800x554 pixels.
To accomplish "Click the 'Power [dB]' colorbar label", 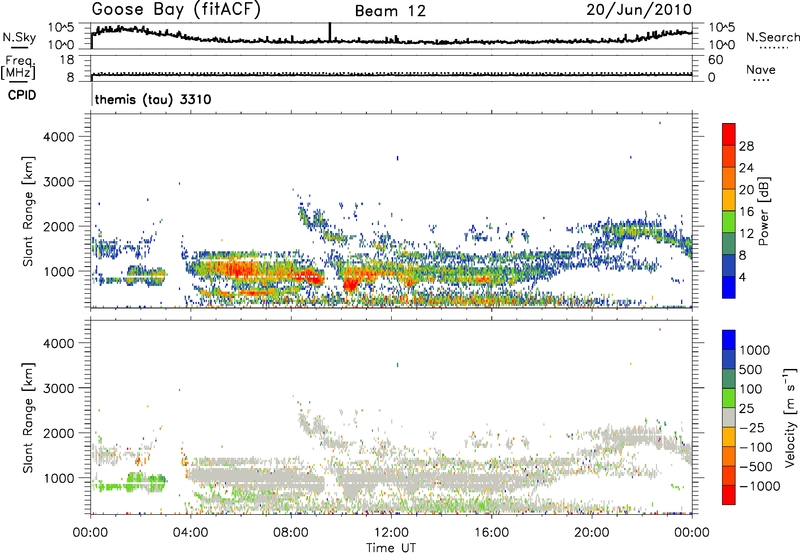I will (x=763, y=211).
